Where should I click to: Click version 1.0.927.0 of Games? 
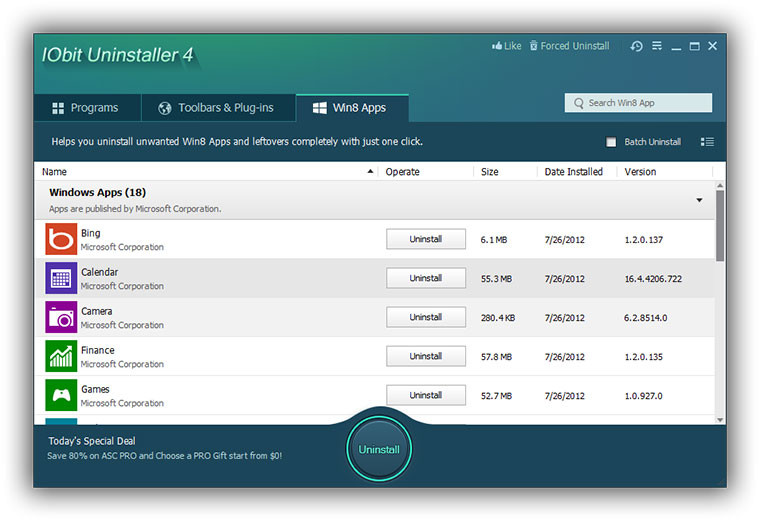(643, 396)
